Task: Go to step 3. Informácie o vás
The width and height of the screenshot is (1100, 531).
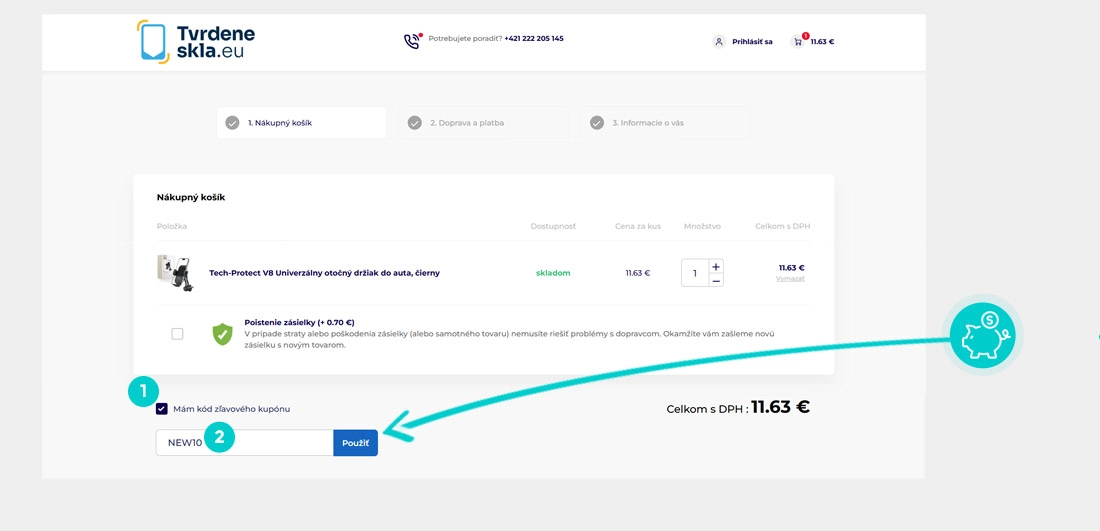Action: 648,123
